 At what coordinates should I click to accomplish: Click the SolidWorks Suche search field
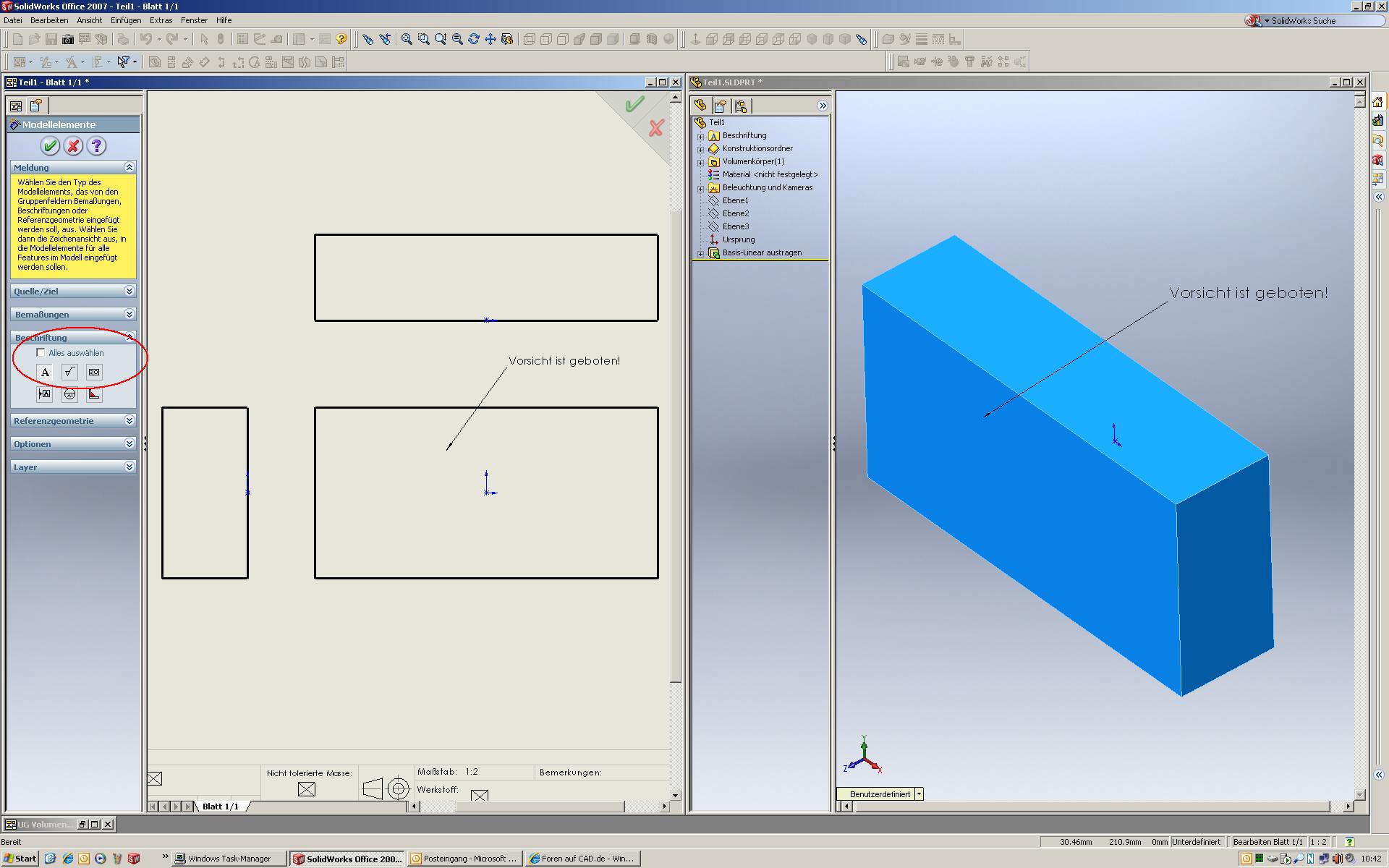pos(1324,21)
